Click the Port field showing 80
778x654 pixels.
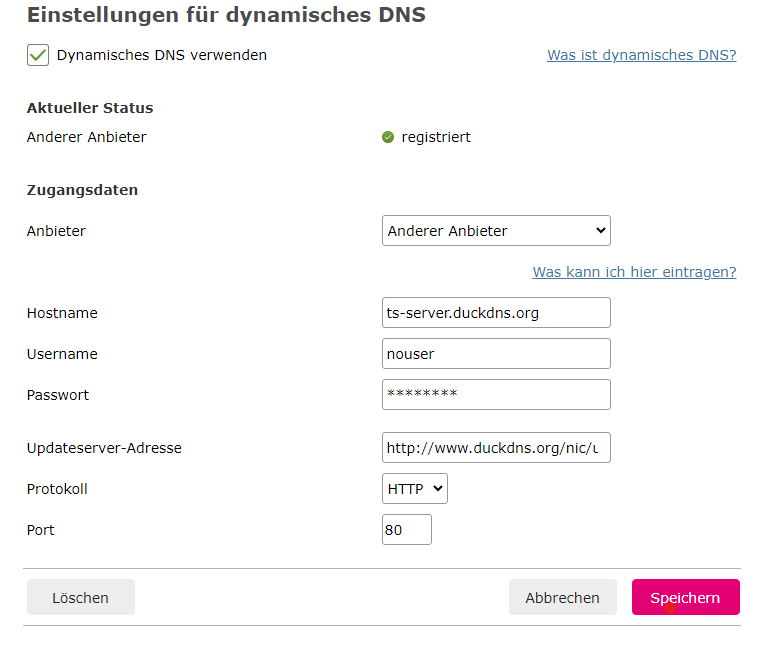pyautogui.click(x=407, y=530)
